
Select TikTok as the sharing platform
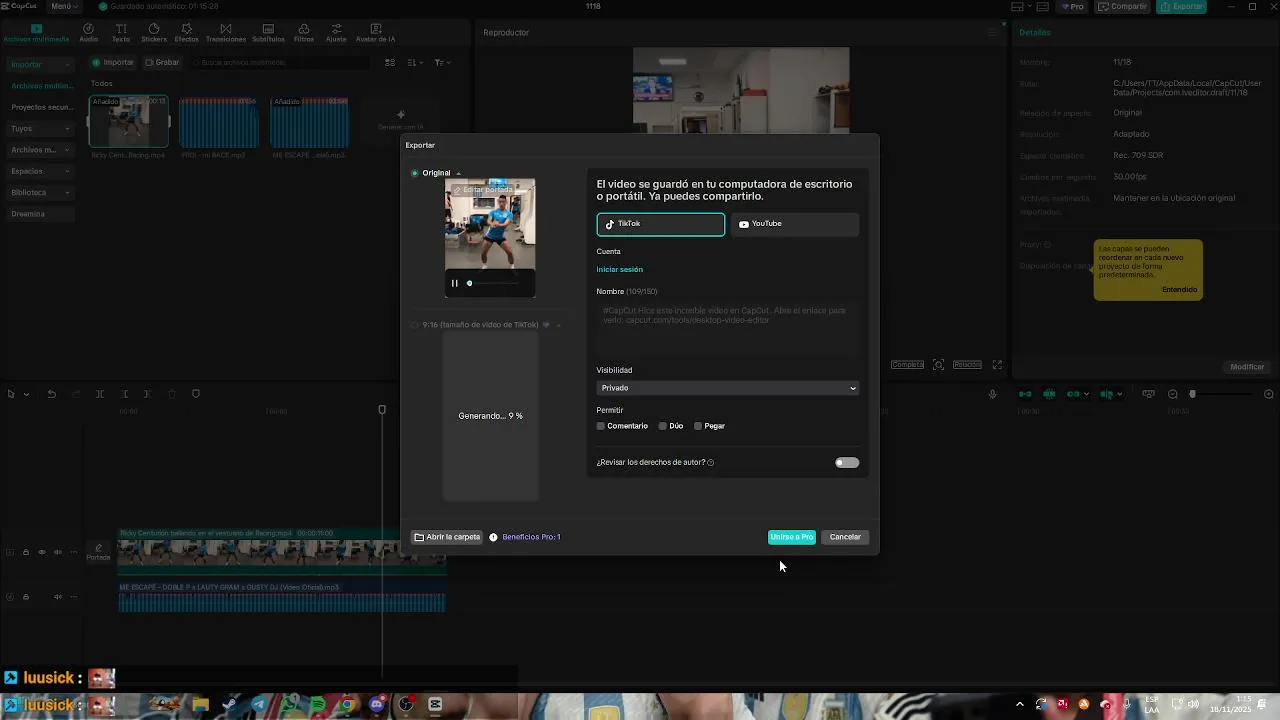(x=660, y=224)
